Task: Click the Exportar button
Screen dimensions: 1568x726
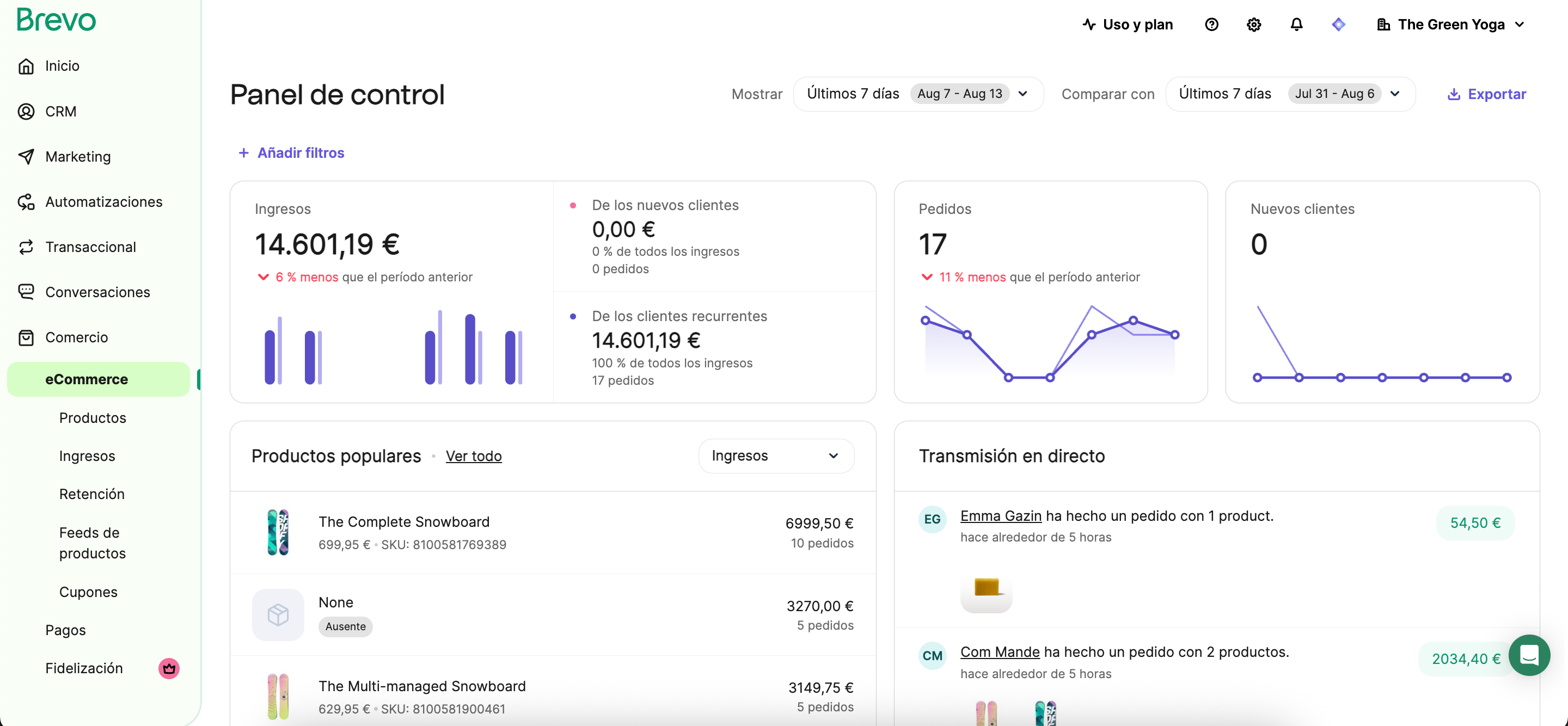Action: 1486,94
